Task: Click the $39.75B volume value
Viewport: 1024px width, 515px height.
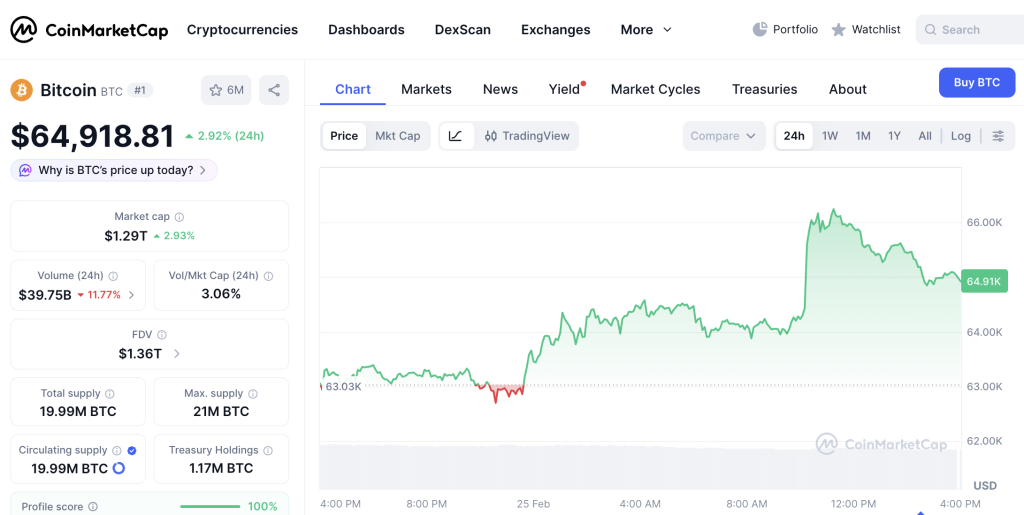Action: click(x=45, y=295)
